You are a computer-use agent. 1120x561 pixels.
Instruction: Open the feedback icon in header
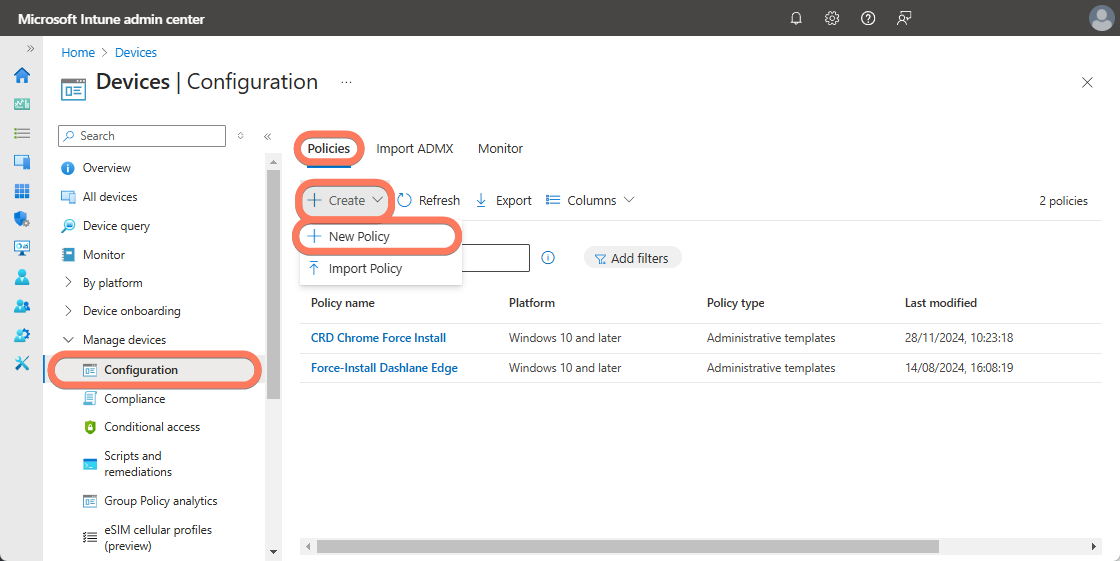pos(904,18)
